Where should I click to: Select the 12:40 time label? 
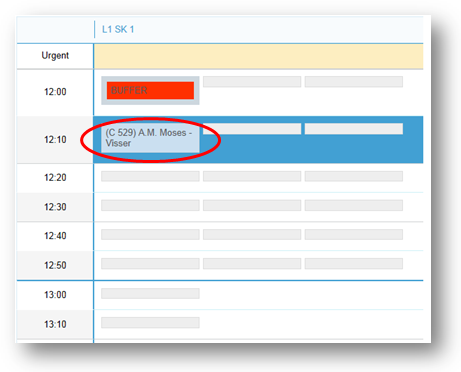pos(55,236)
